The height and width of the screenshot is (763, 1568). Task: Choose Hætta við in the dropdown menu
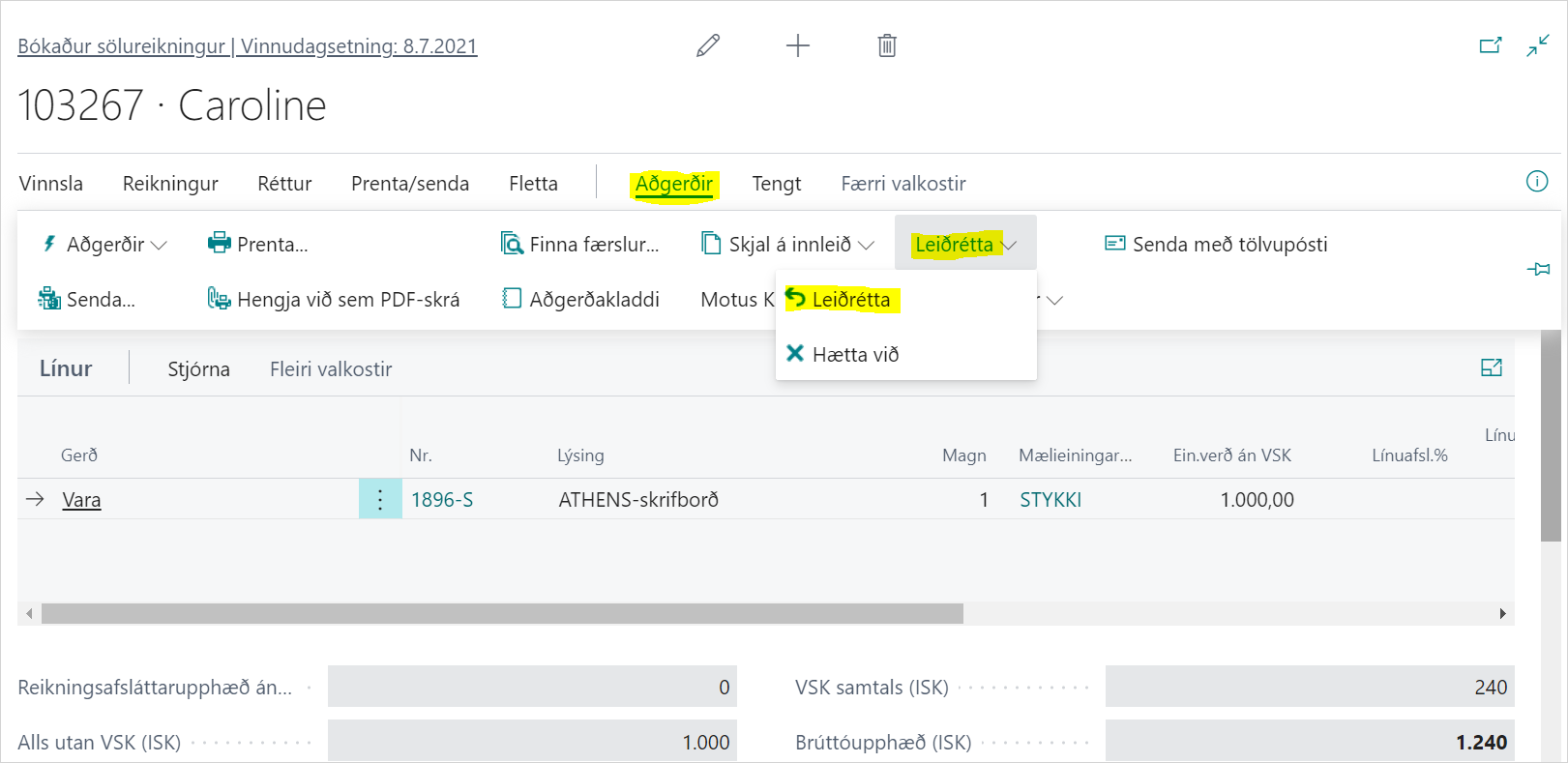[855, 355]
